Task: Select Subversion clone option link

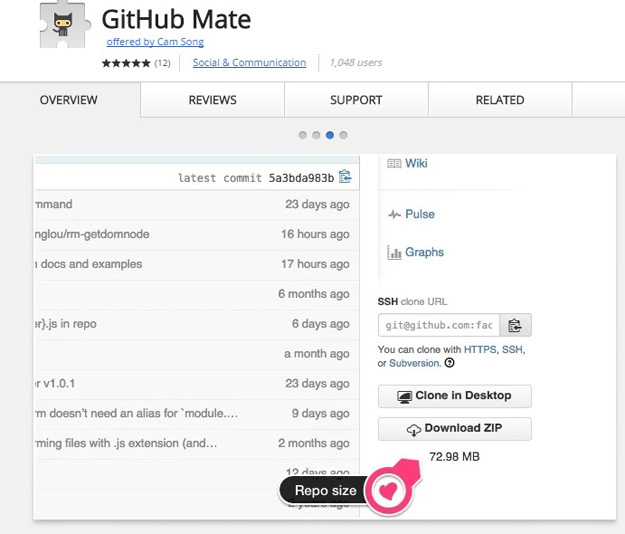Action: 415,363
